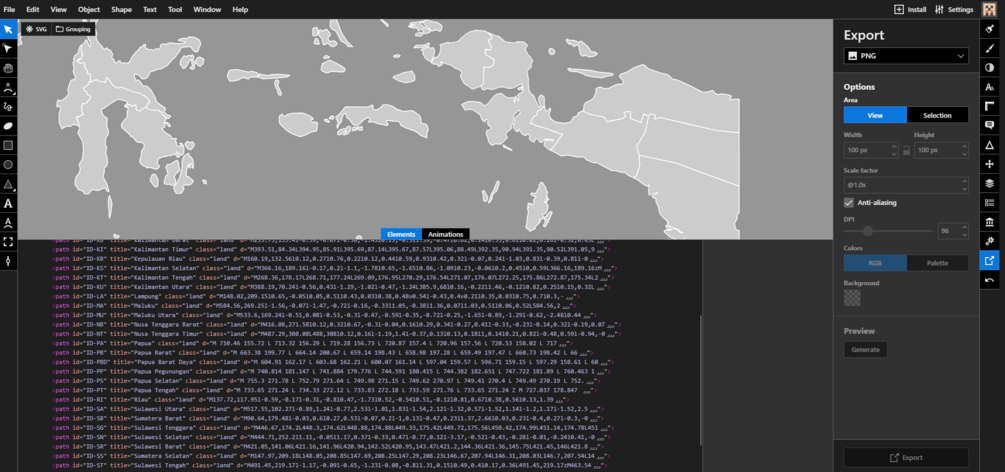Screen dimensions: 1005x472
Task: Select the Text on path tool
Action: (x=8, y=223)
